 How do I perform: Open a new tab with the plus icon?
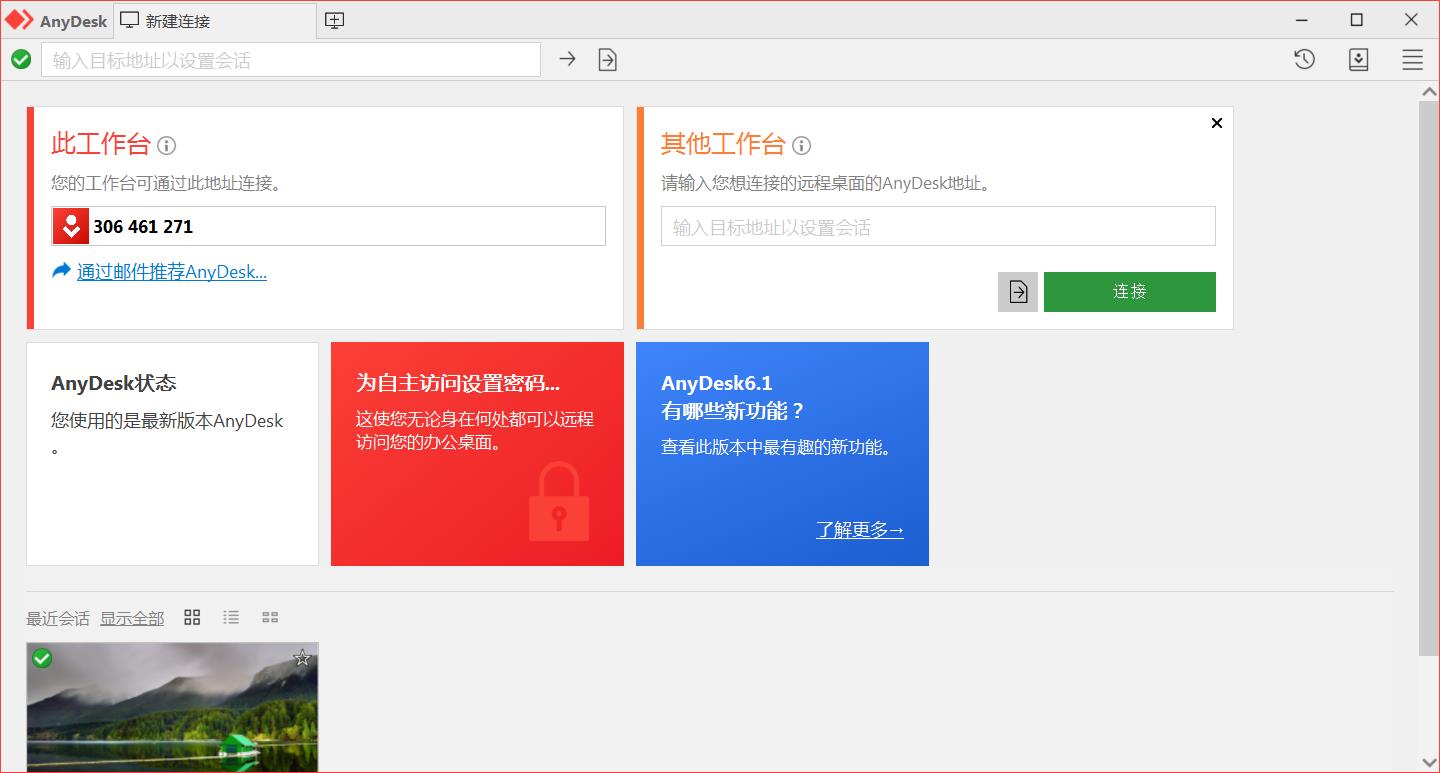point(334,19)
